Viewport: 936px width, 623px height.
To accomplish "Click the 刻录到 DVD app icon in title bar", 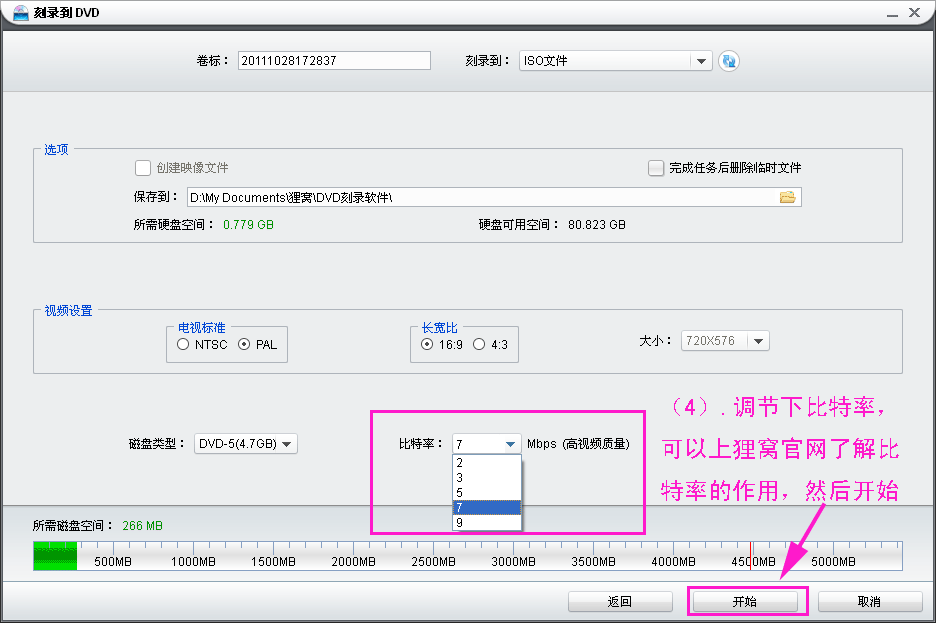I will click(x=21, y=13).
